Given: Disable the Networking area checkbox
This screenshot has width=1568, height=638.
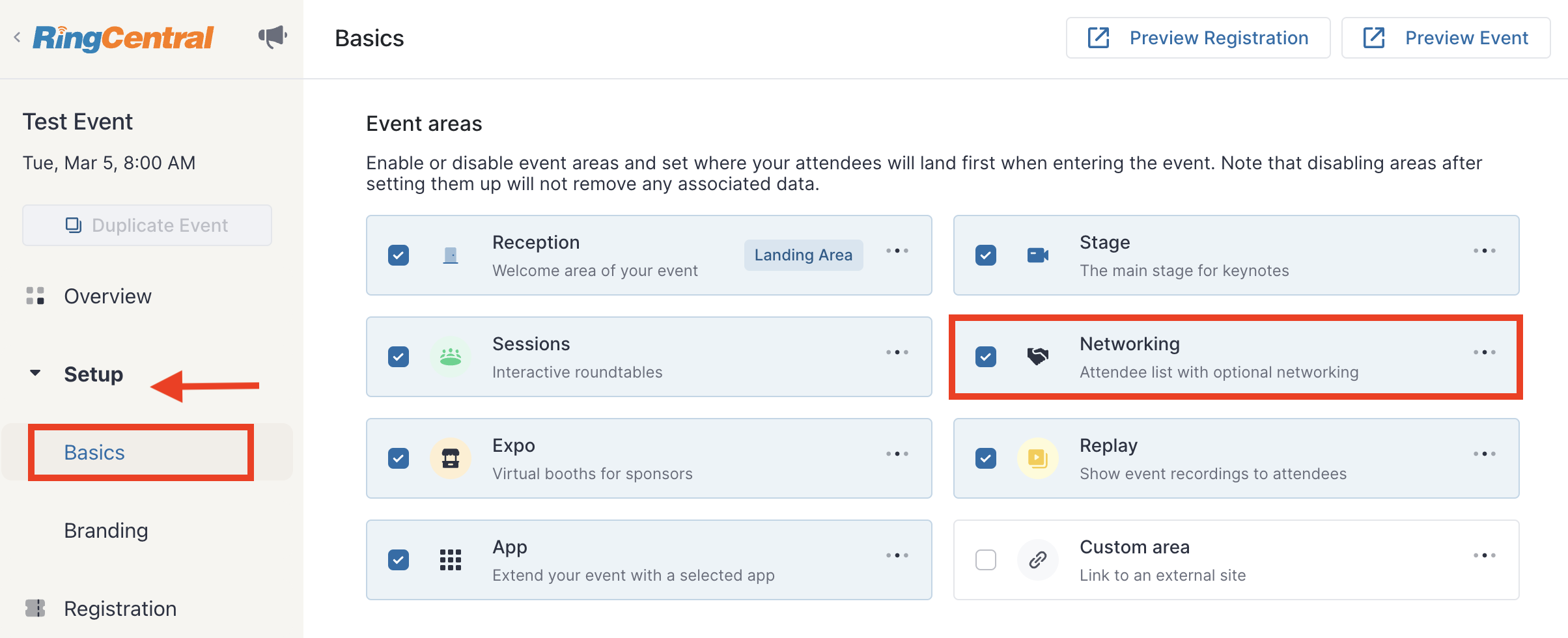Looking at the screenshot, I should point(986,357).
